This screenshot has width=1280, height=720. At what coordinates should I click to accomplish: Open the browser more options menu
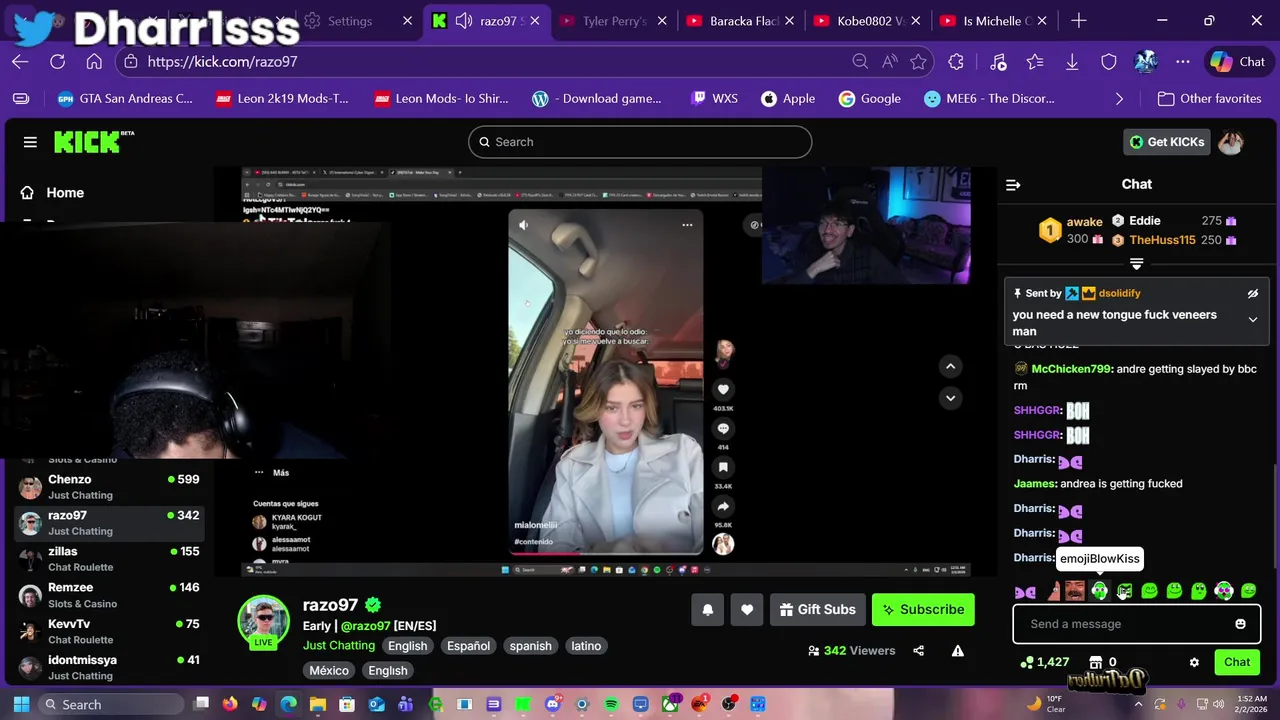(x=1183, y=62)
